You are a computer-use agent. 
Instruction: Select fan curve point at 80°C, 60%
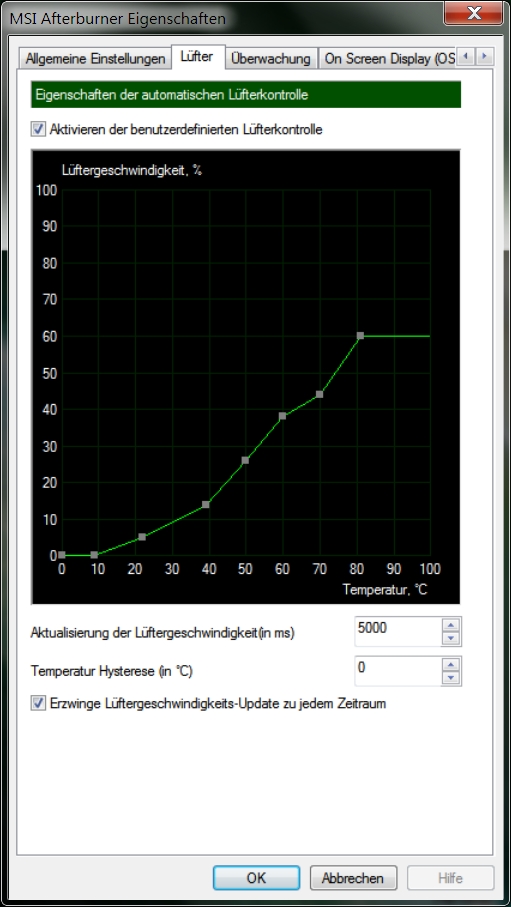pyautogui.click(x=360, y=335)
